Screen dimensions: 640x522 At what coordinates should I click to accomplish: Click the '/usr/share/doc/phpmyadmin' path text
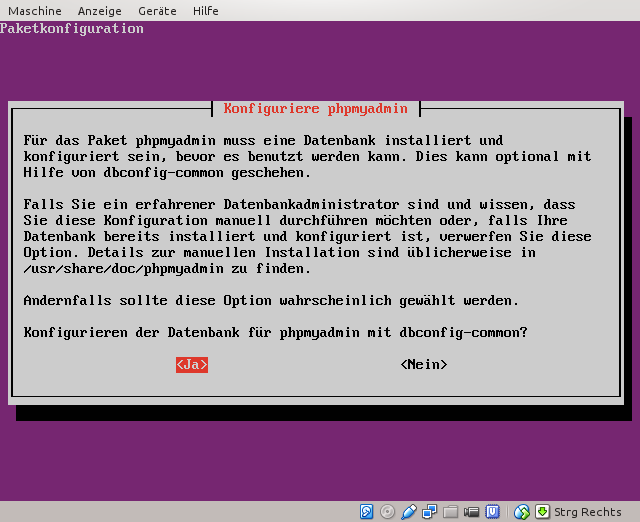click(124, 269)
